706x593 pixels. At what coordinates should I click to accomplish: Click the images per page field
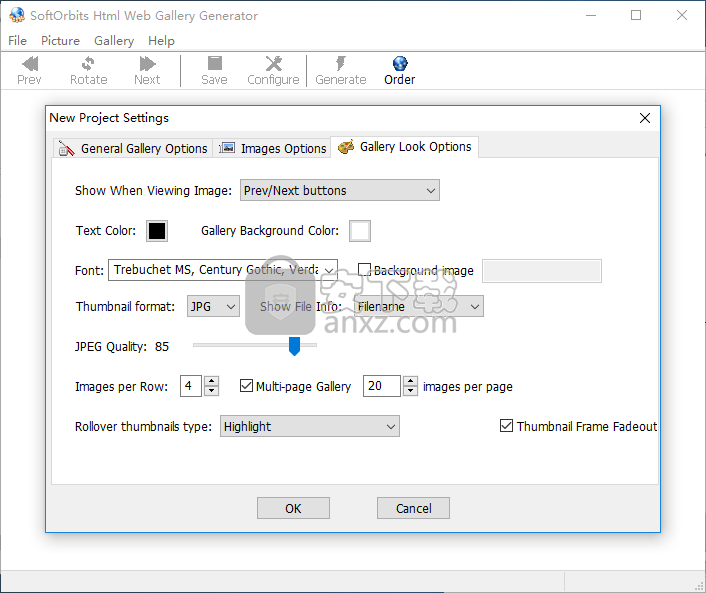(381, 386)
